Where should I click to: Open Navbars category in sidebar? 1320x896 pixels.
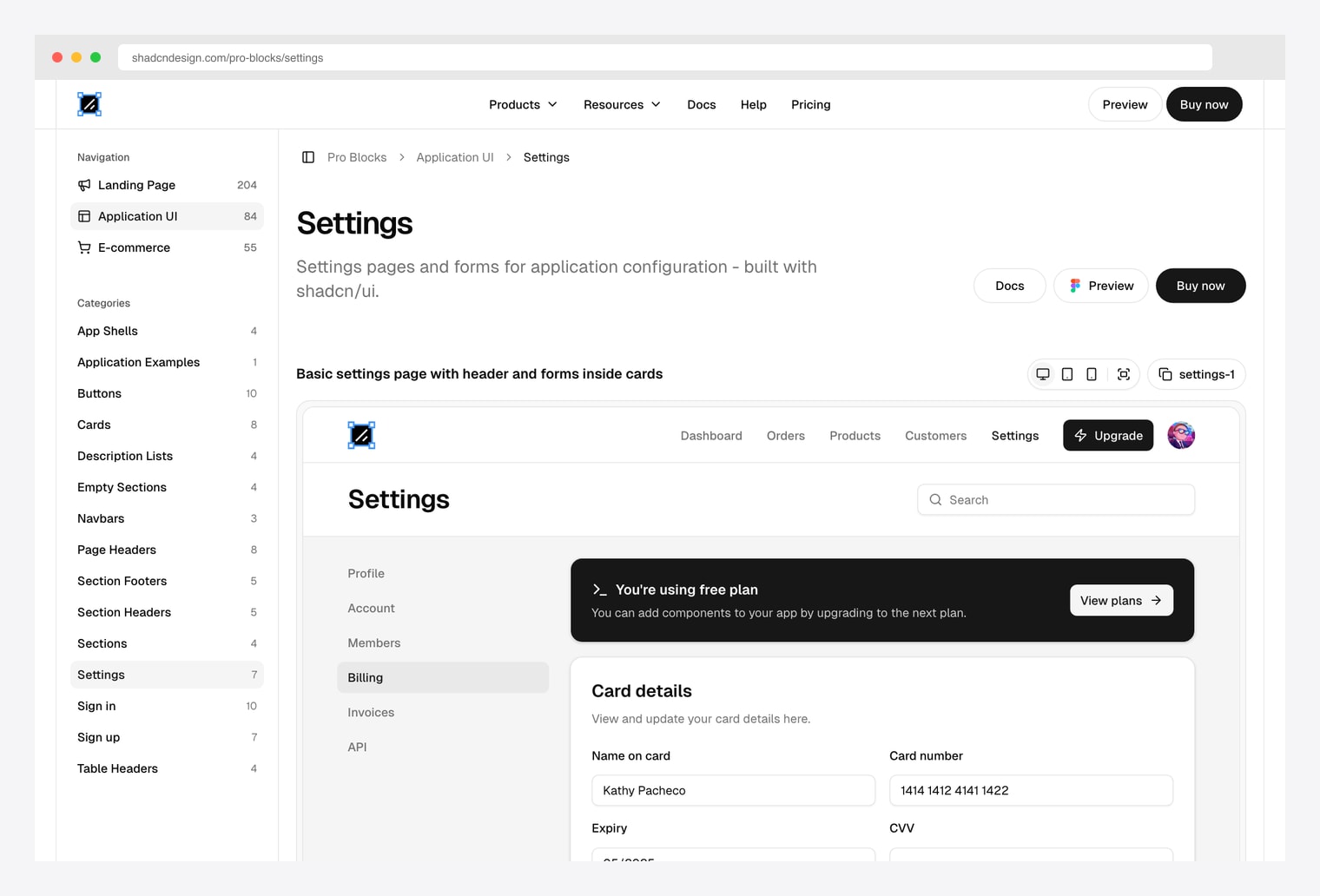167,518
